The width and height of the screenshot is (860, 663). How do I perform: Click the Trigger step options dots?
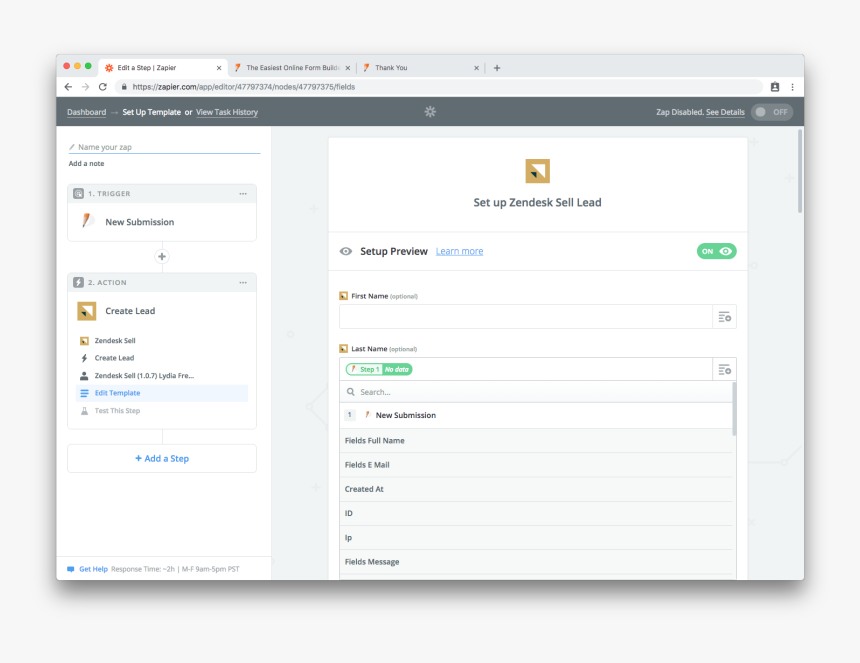(x=243, y=194)
